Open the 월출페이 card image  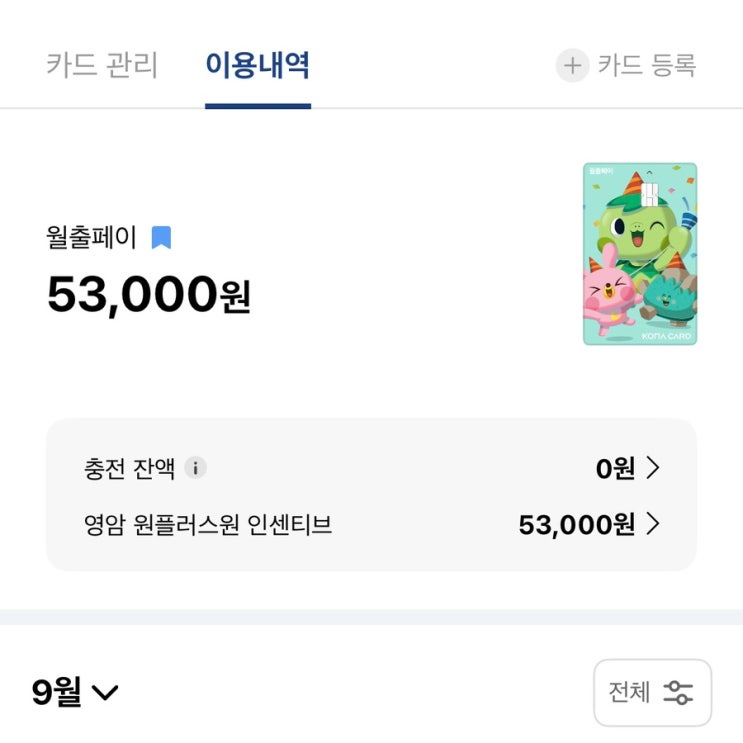point(640,254)
